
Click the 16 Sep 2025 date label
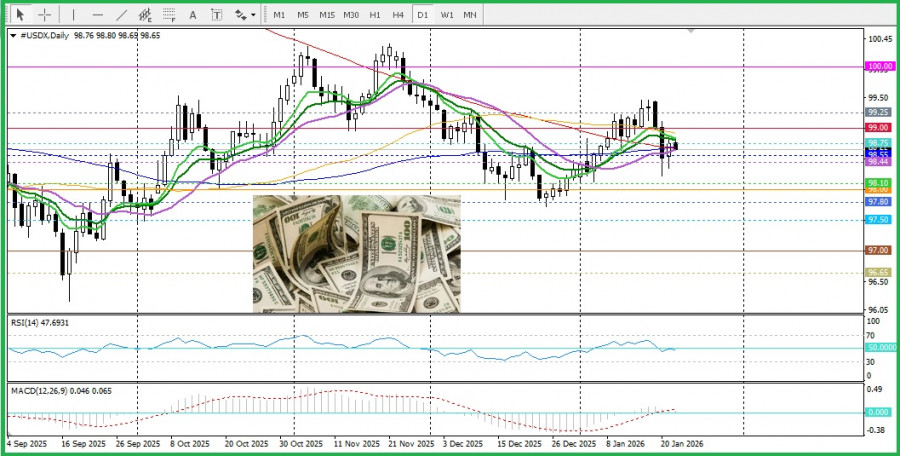point(83,445)
